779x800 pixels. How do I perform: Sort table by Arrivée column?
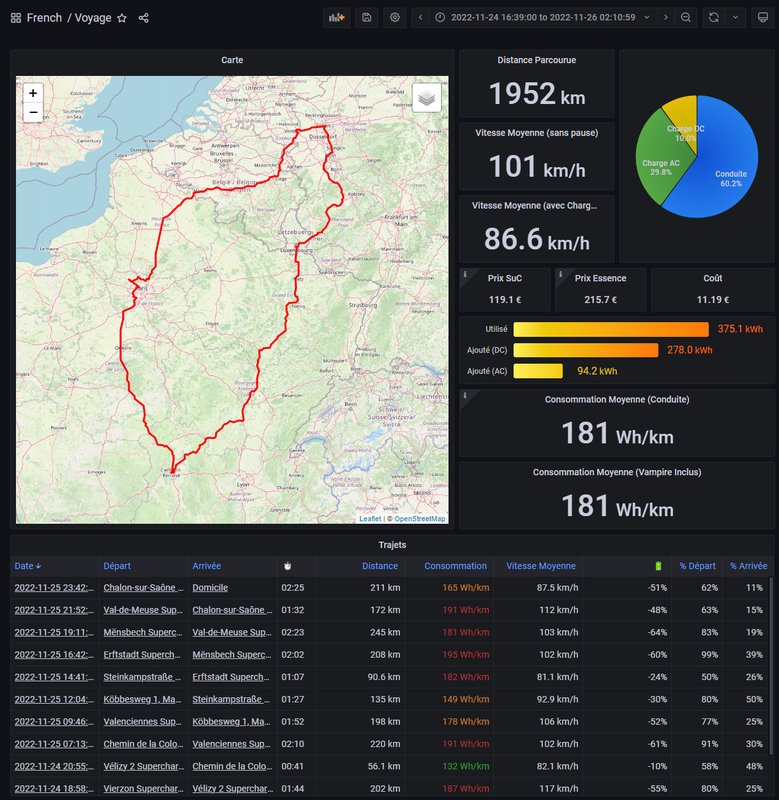[207, 566]
